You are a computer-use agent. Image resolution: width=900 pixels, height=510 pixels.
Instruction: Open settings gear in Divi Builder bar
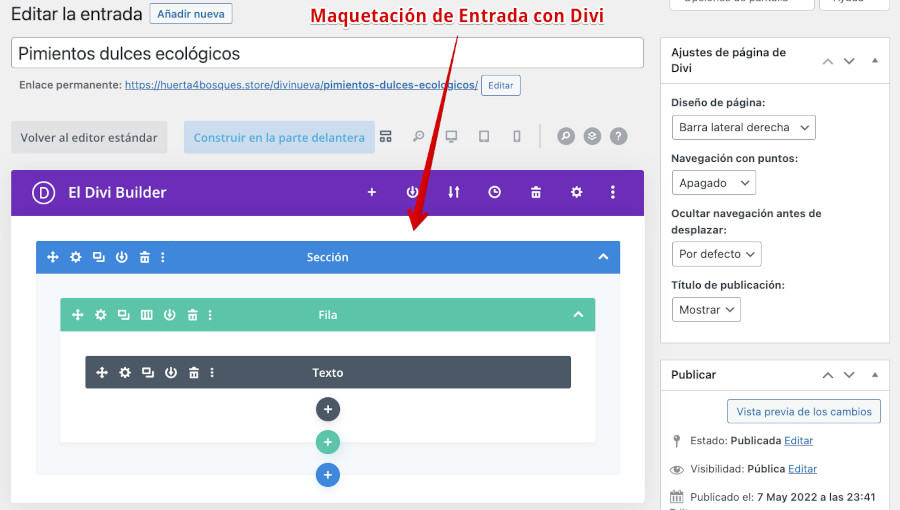coord(576,192)
